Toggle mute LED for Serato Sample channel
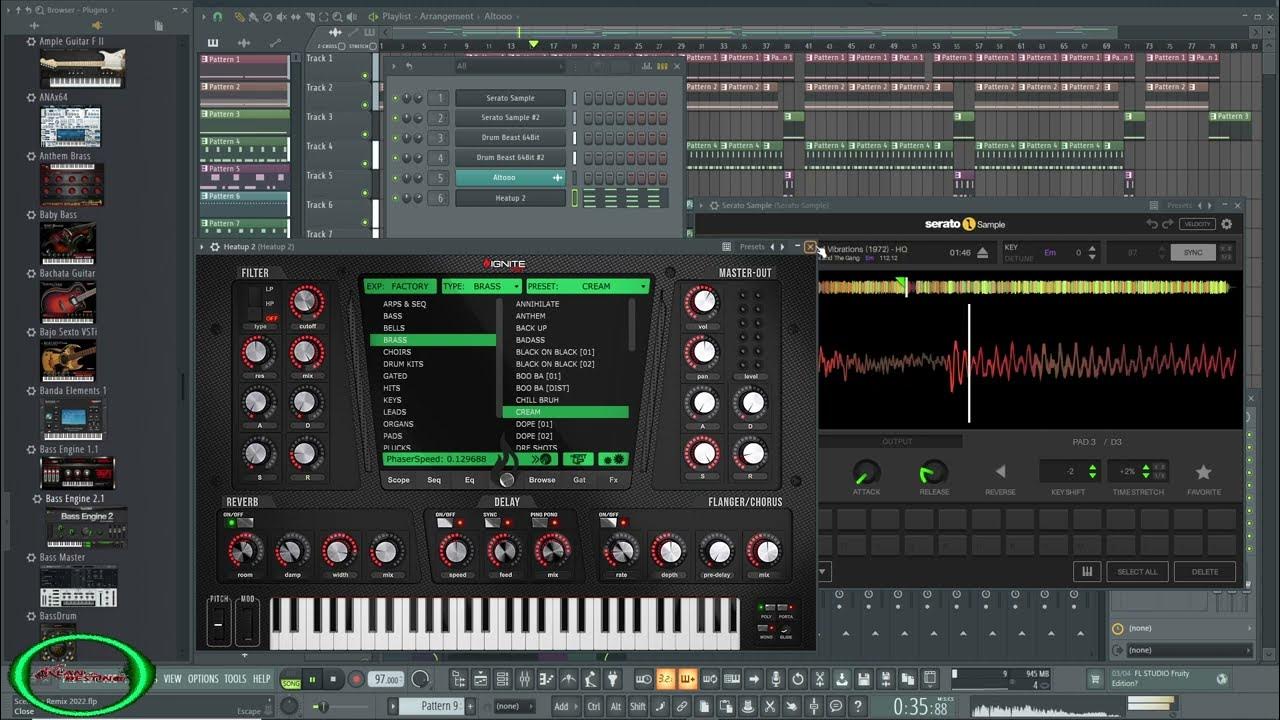The height and width of the screenshot is (720, 1280). [395, 98]
